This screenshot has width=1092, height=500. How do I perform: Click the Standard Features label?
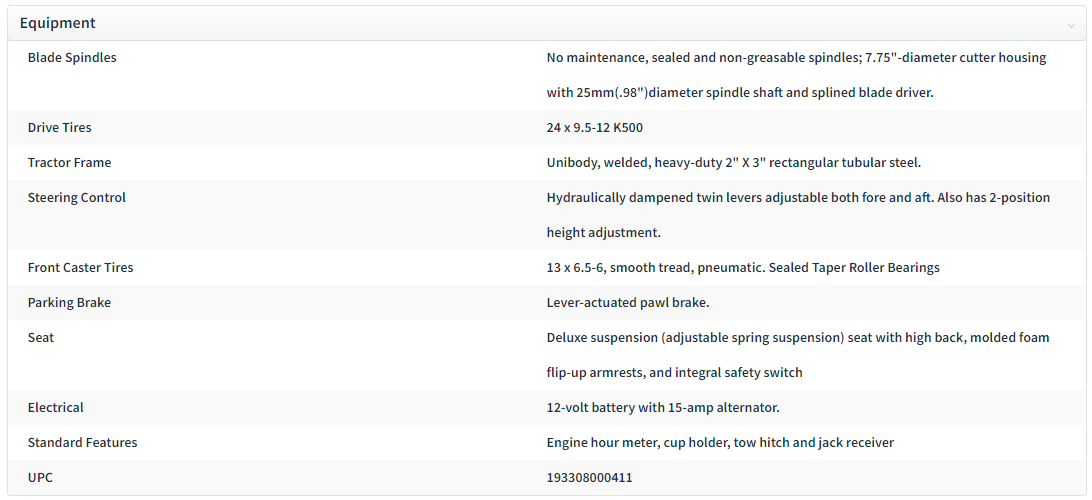82,442
